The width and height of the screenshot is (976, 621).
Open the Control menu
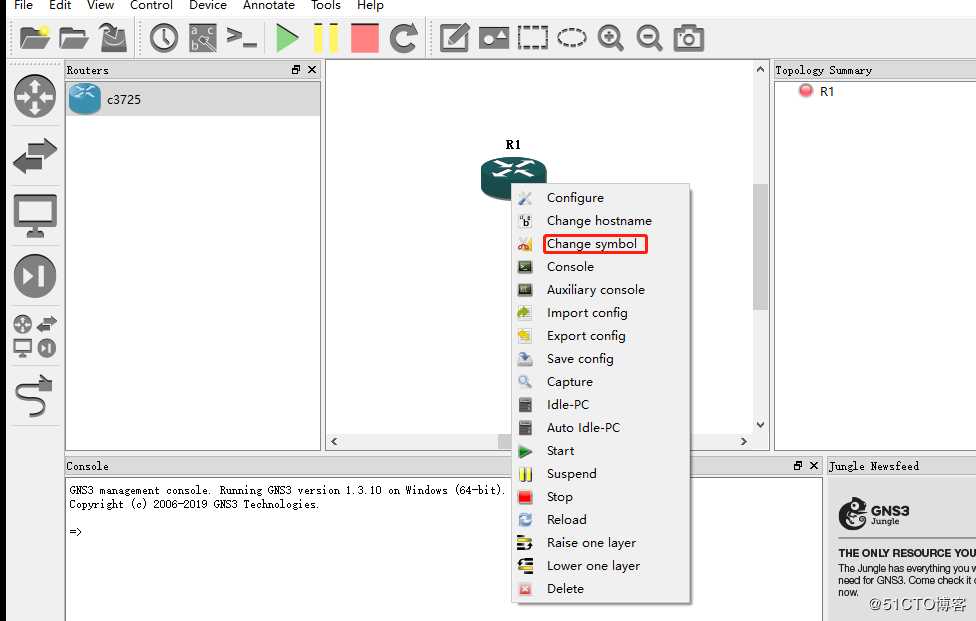pyautogui.click(x=151, y=6)
